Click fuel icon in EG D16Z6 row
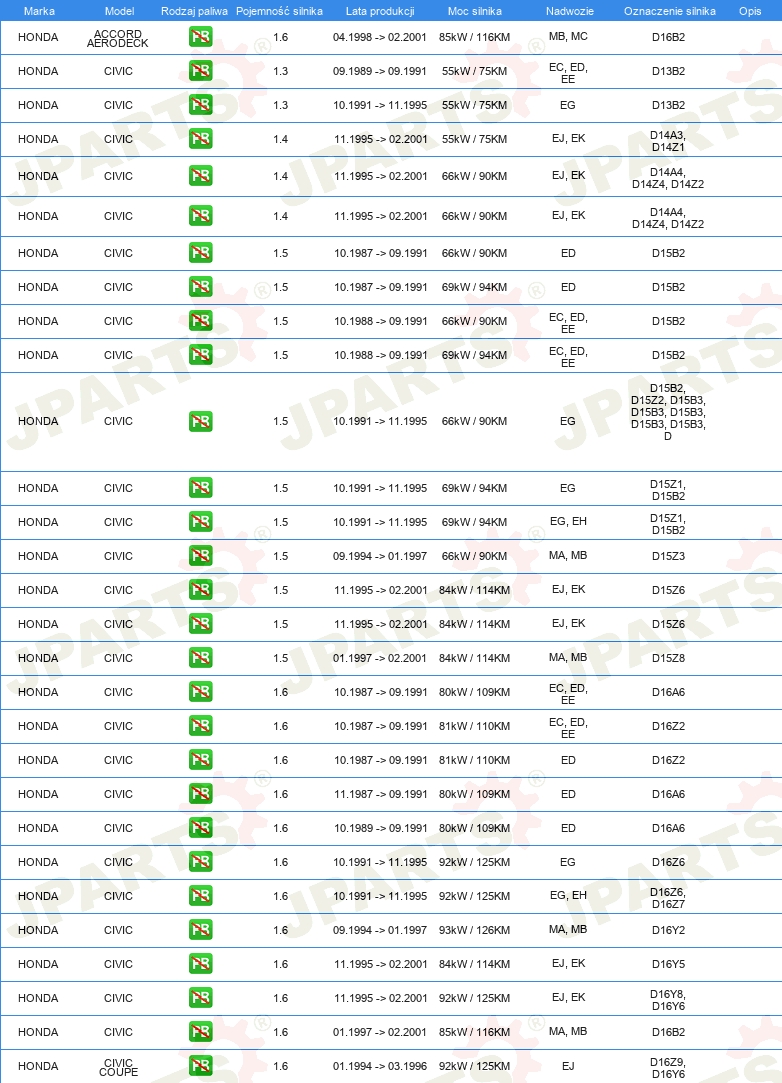Viewport: 782px width, 1083px height. tap(200, 861)
